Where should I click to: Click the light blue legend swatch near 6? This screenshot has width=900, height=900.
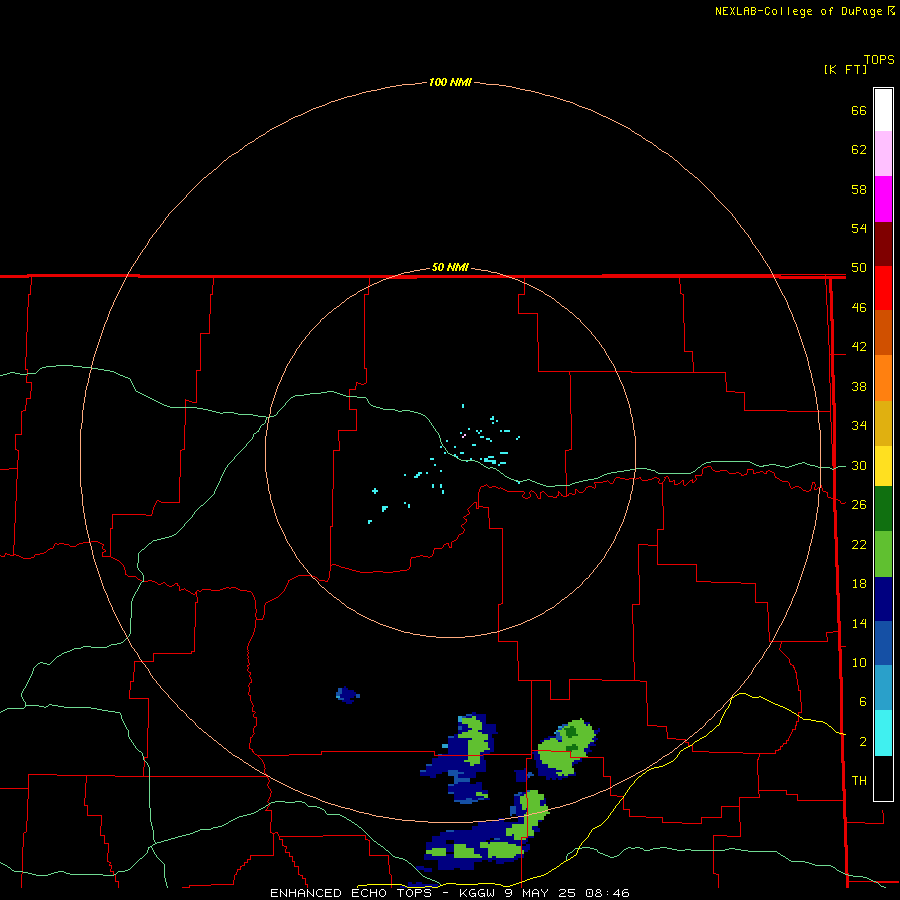point(883,688)
